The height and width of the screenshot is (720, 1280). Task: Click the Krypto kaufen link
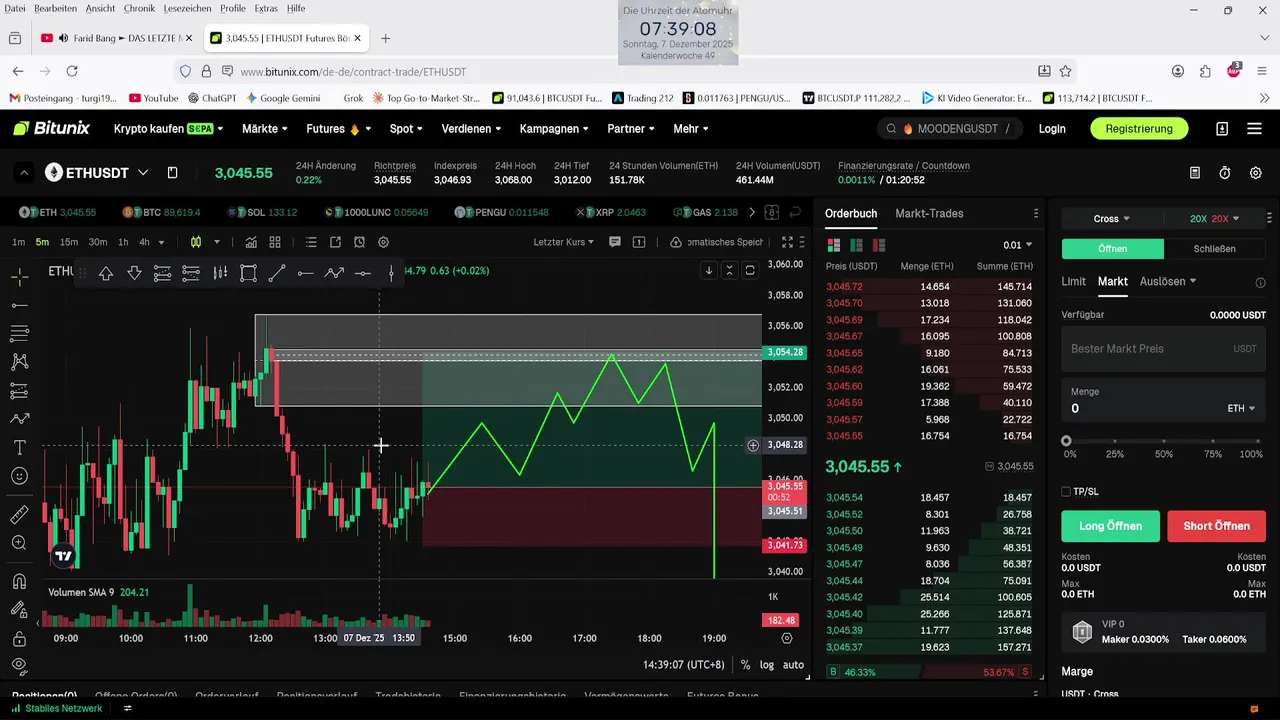tap(168, 129)
